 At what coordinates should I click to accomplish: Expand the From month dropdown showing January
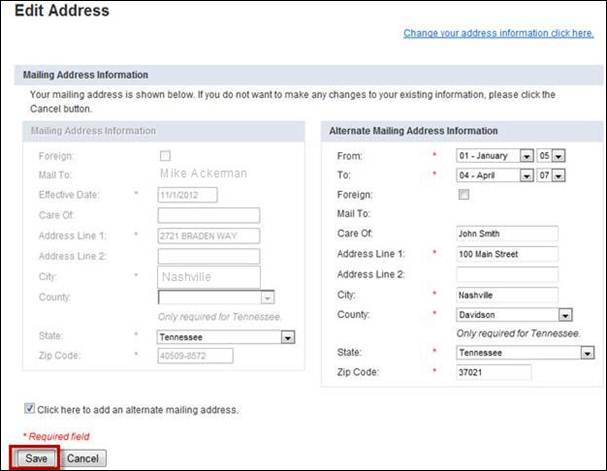point(495,156)
